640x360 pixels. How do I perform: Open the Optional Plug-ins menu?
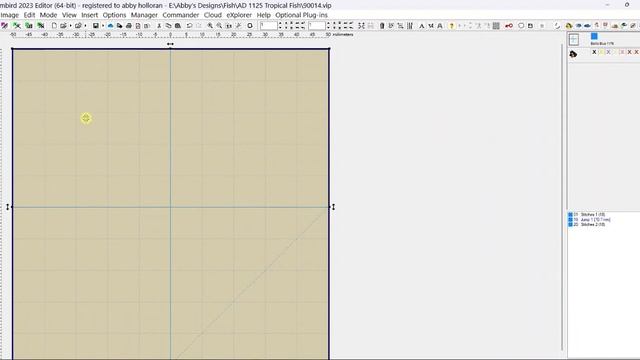(x=301, y=15)
